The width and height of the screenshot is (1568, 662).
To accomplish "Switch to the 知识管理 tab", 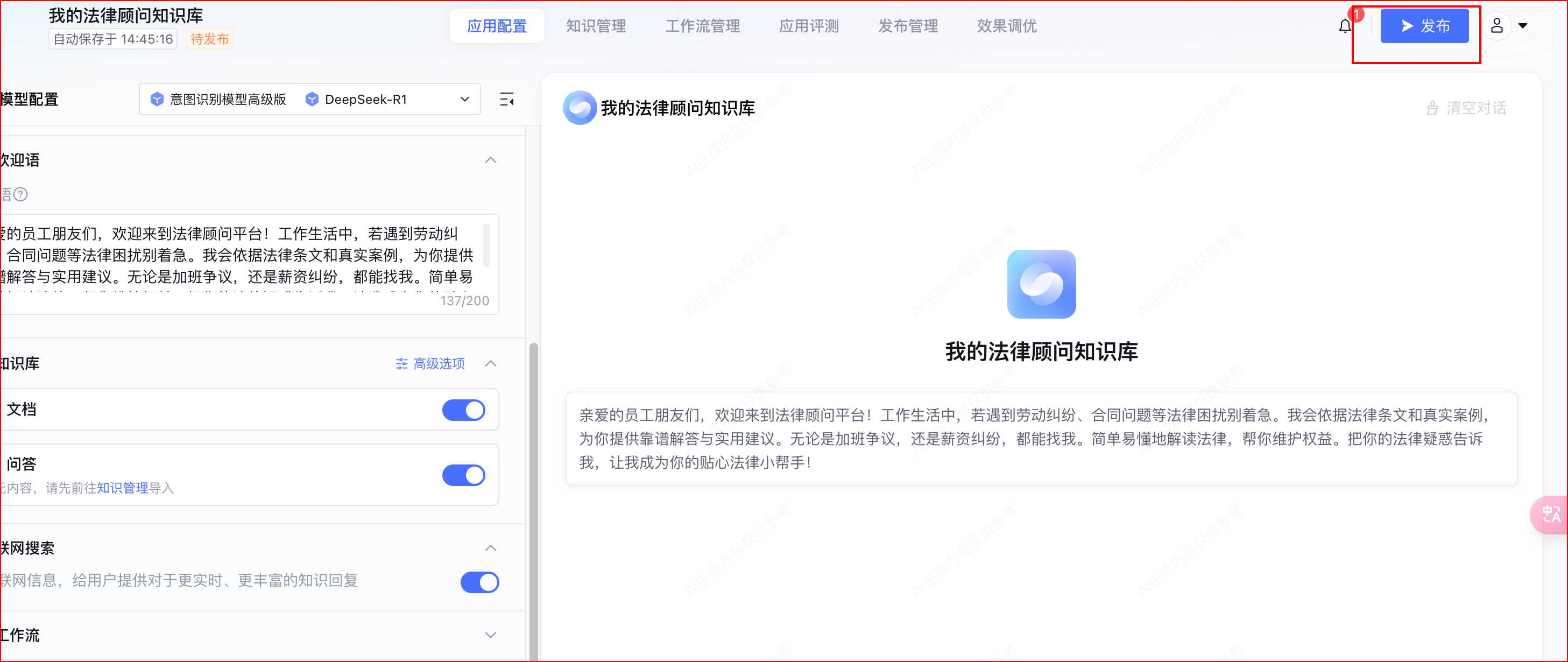I will click(x=595, y=26).
